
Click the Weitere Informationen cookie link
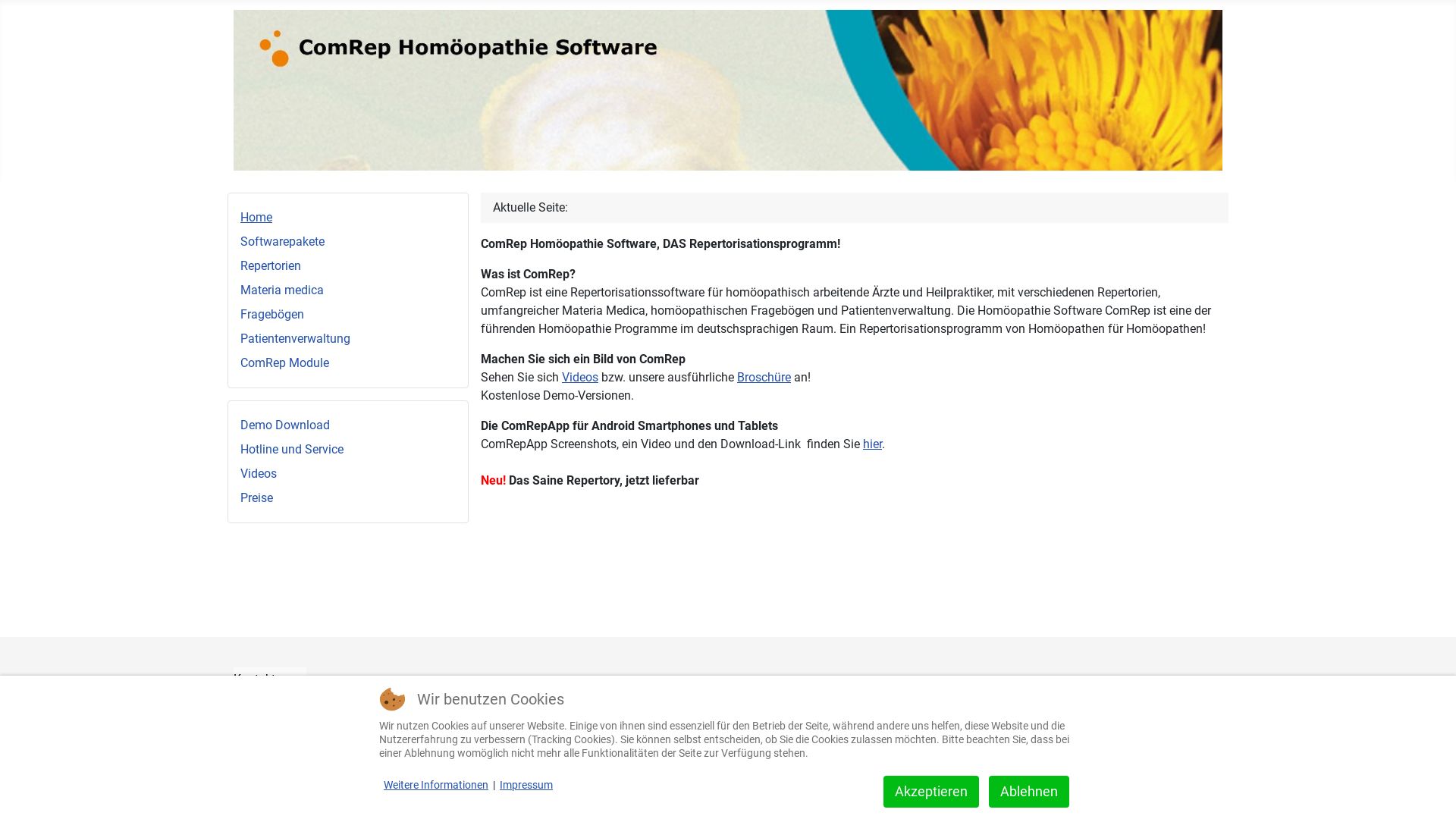(x=435, y=784)
